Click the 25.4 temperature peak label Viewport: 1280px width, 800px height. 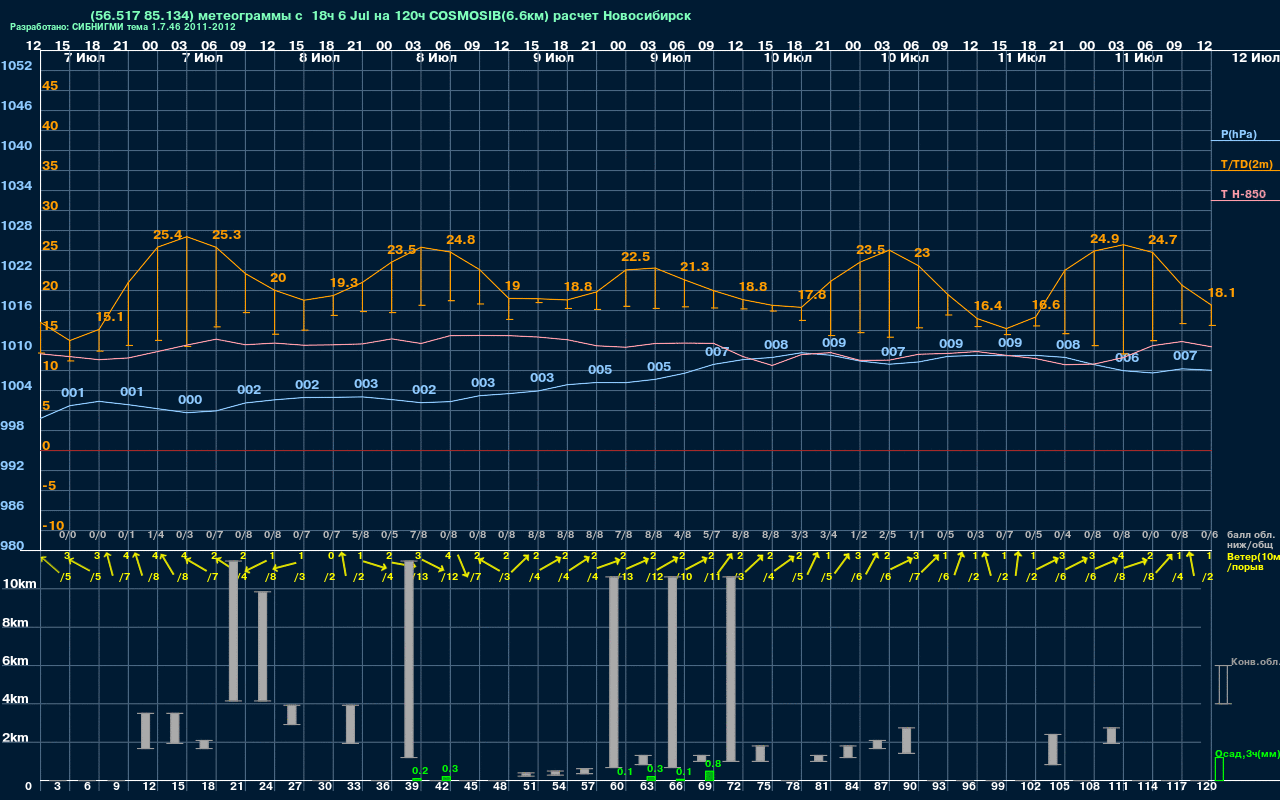[168, 235]
